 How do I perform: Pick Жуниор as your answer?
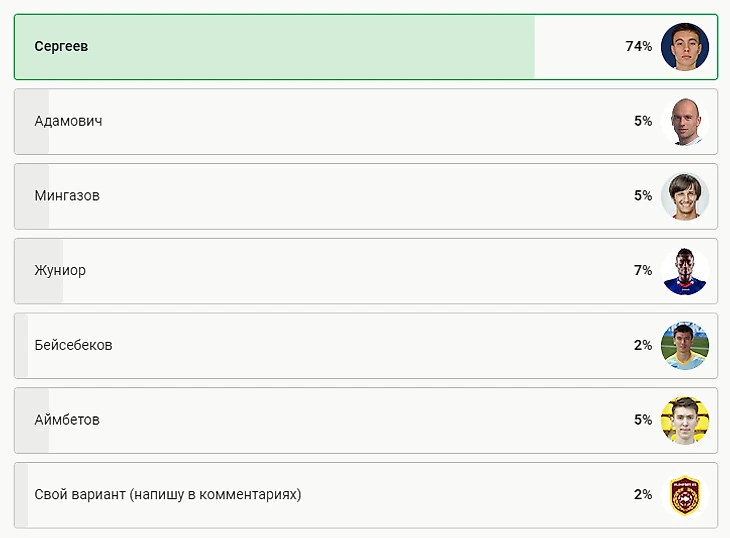(x=60, y=271)
